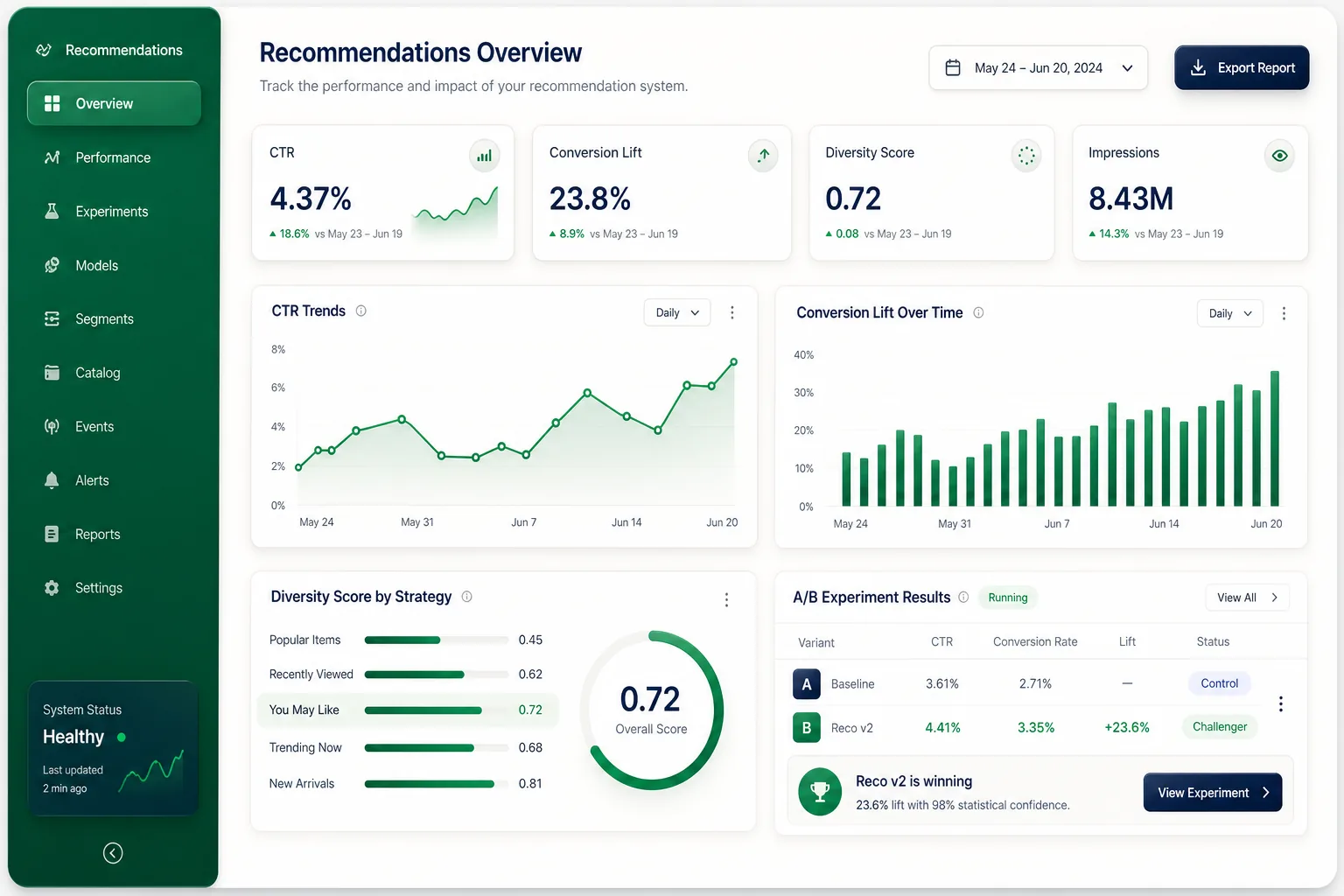
Task: Open Performance in the sidebar
Action: coord(114,157)
